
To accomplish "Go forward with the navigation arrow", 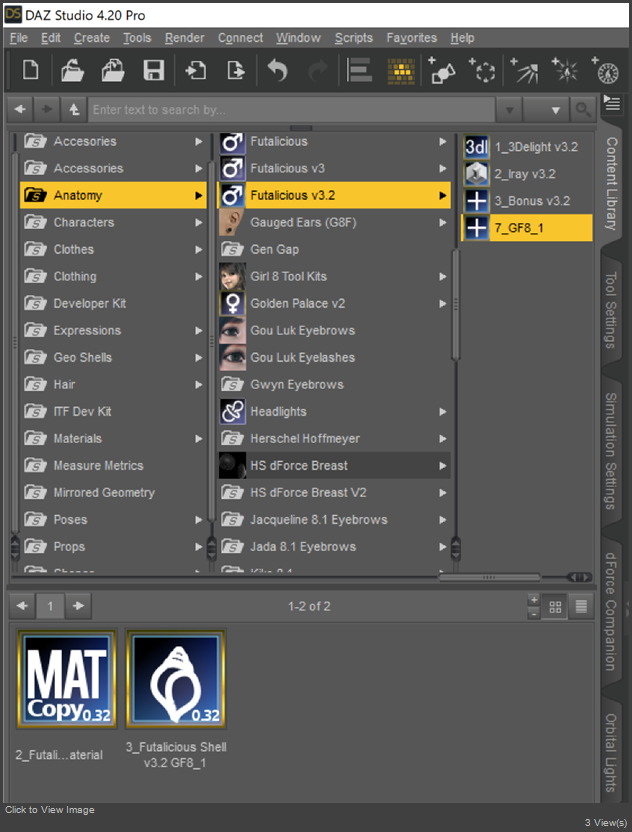I will pyautogui.click(x=47, y=109).
